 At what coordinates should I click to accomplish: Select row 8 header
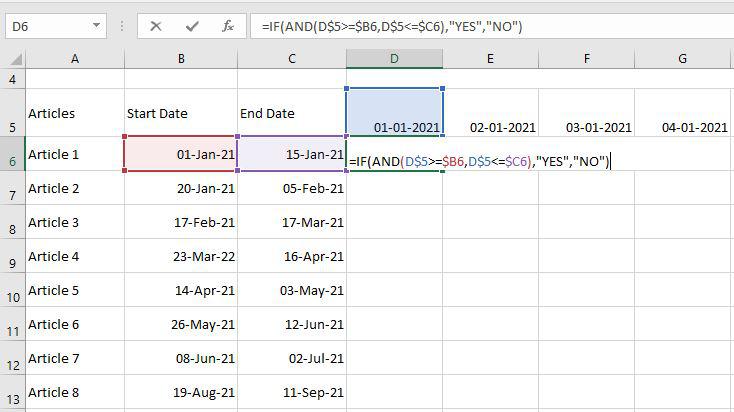click(13, 222)
